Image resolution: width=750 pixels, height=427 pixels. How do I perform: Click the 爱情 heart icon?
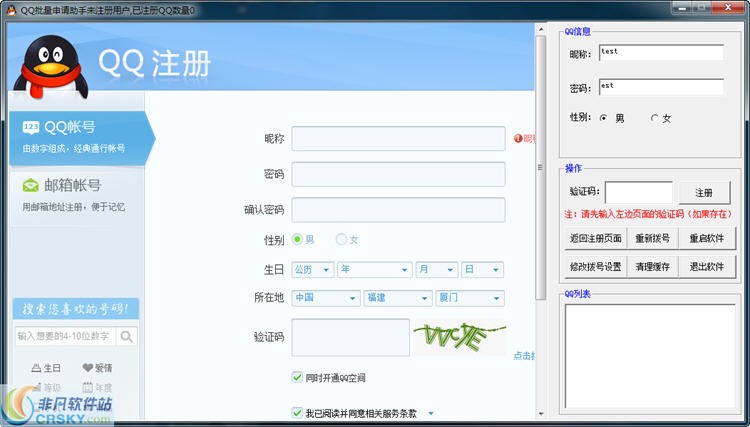point(88,367)
